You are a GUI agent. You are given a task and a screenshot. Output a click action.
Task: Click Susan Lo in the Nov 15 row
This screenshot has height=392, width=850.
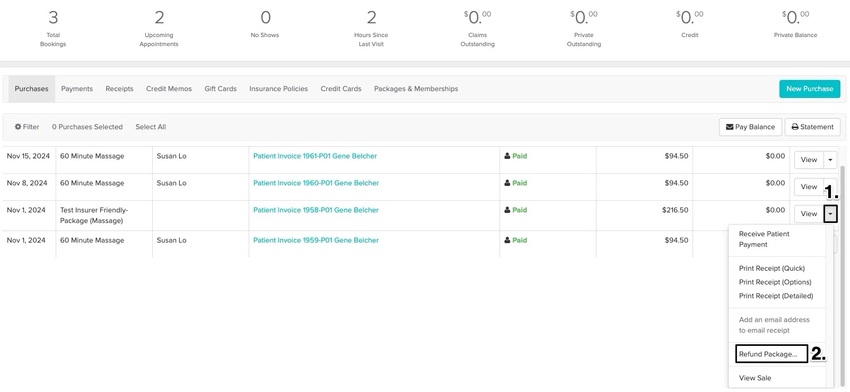171,156
